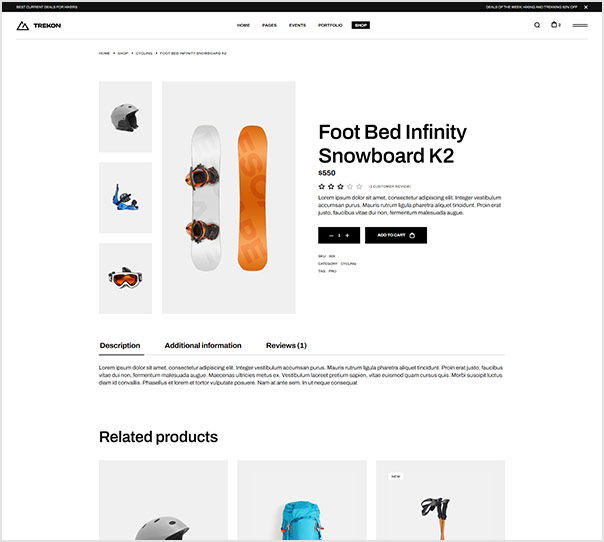Select the ski goggles thumbnail
This screenshot has height=542, width=604.
point(125,278)
